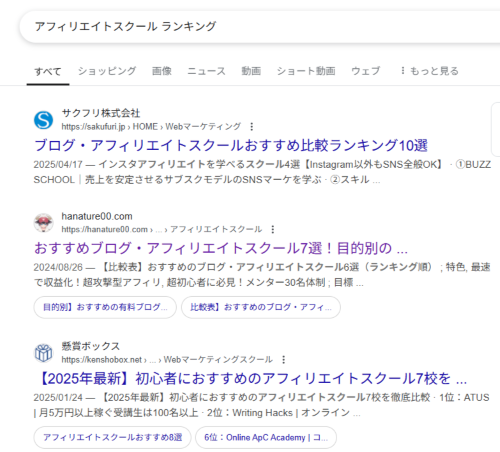
Task: Focus the search box with アフィリエイトスクール ランキング
Action: tap(260, 27)
